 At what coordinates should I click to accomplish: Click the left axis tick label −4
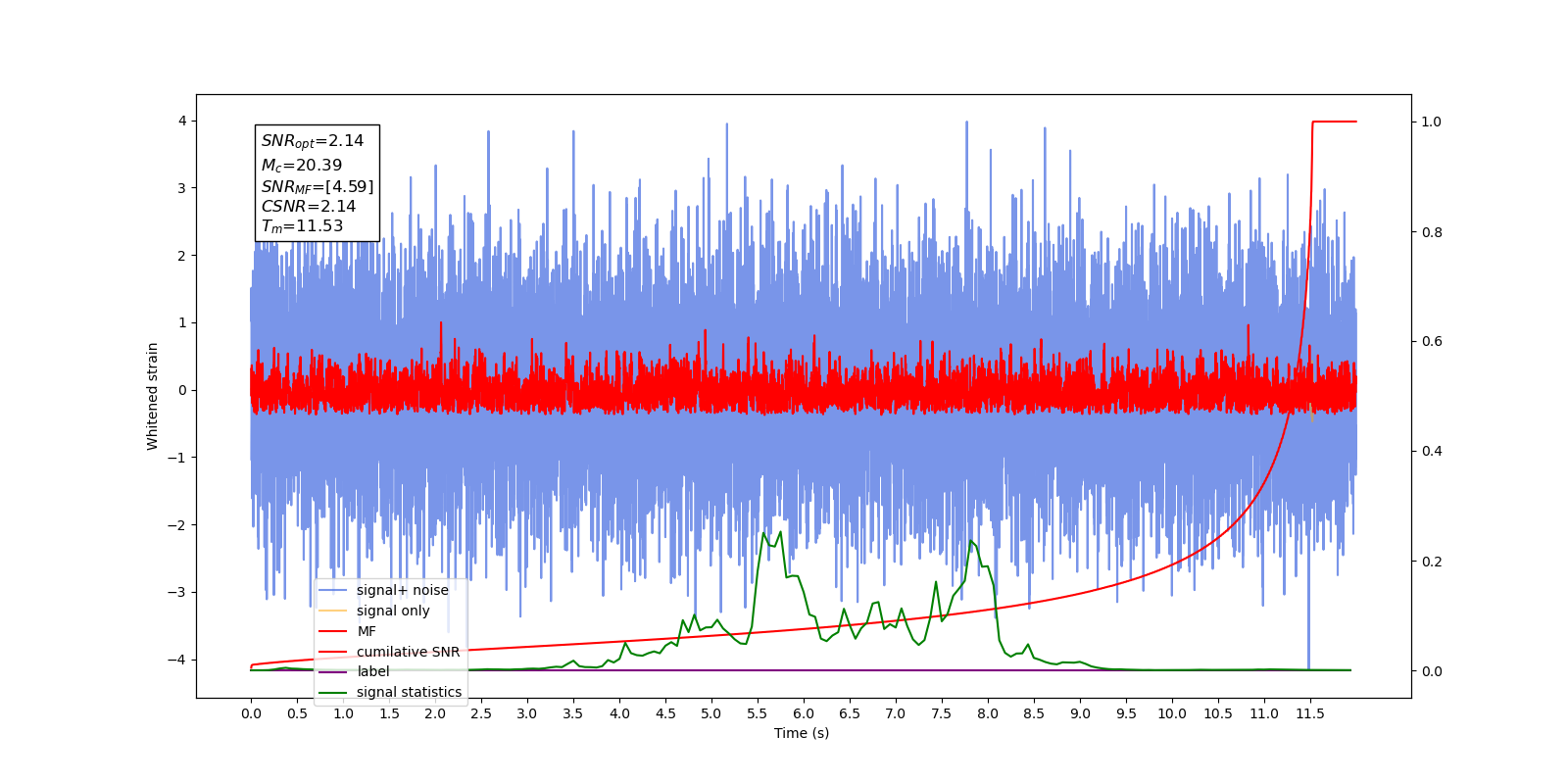pos(177,660)
